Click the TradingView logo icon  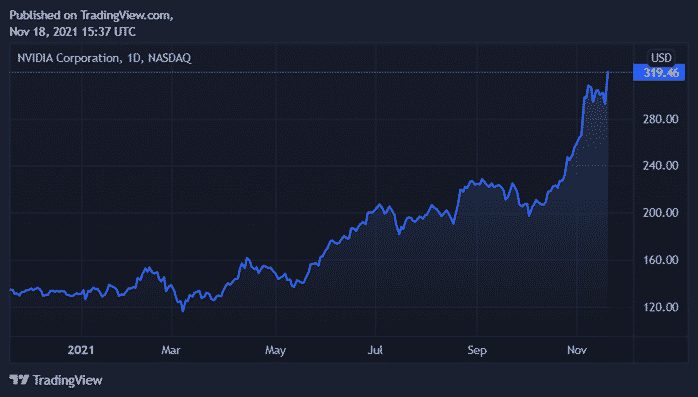pyautogui.click(x=19, y=380)
